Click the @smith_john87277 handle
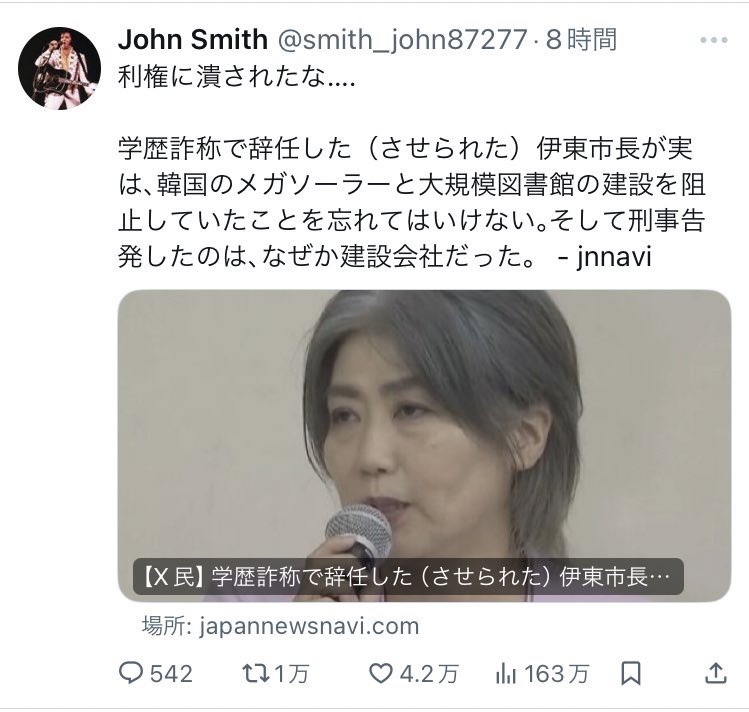The height and width of the screenshot is (712, 749). coord(402,40)
